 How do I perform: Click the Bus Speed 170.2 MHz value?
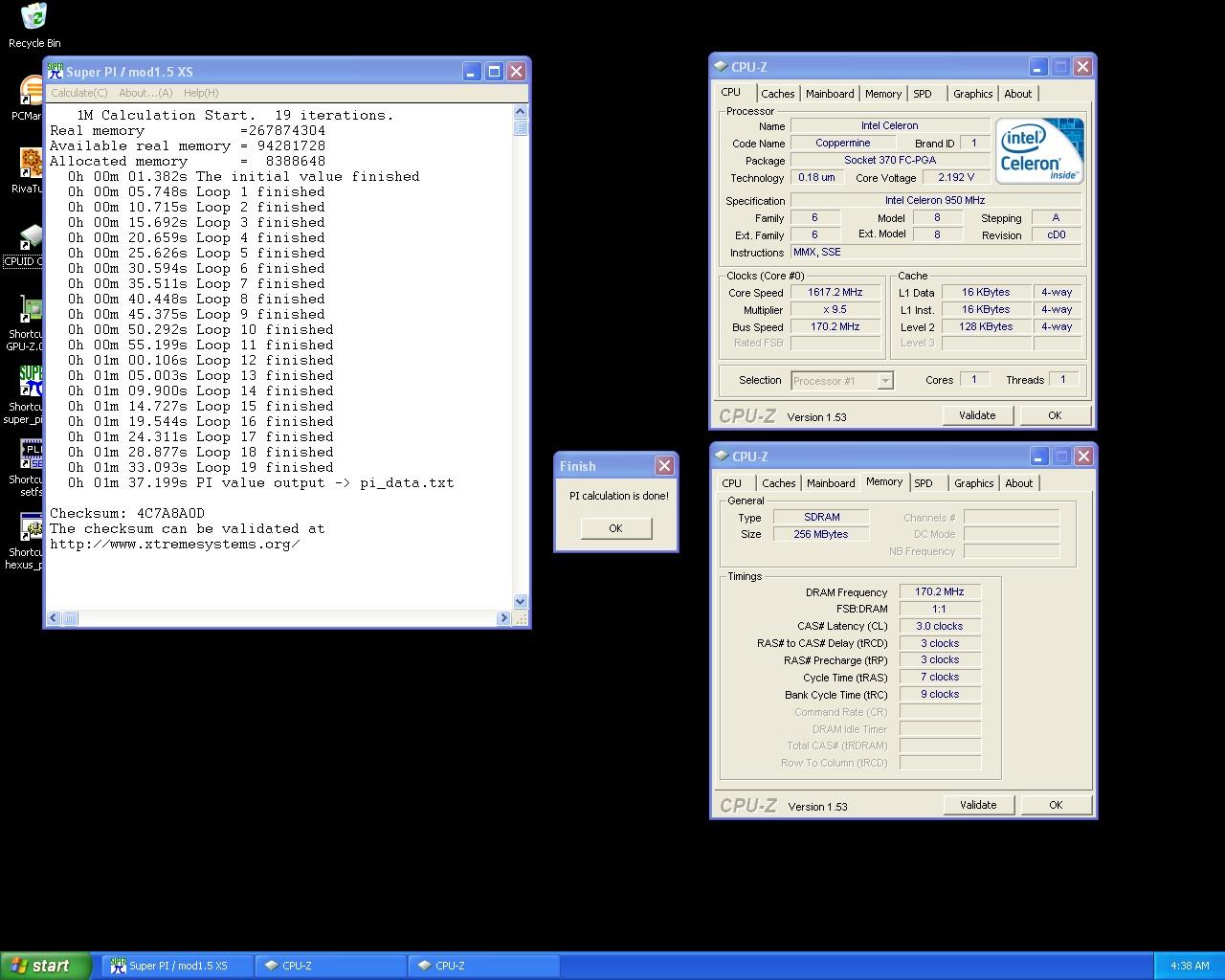tap(835, 326)
